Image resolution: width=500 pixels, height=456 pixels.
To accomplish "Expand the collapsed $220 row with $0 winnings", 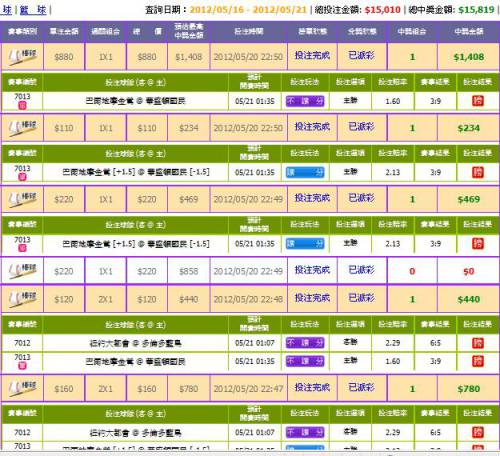I will [x=250, y=271].
